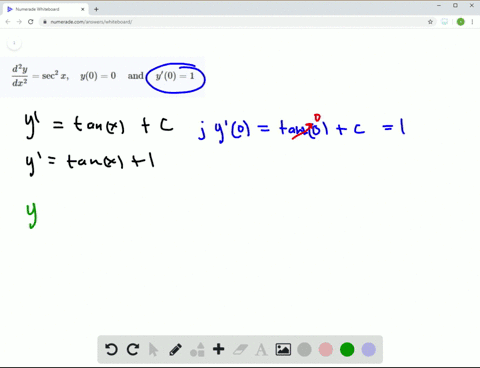The height and width of the screenshot is (368, 480).
Task: Choose the pink color swatch
Action: [326, 350]
